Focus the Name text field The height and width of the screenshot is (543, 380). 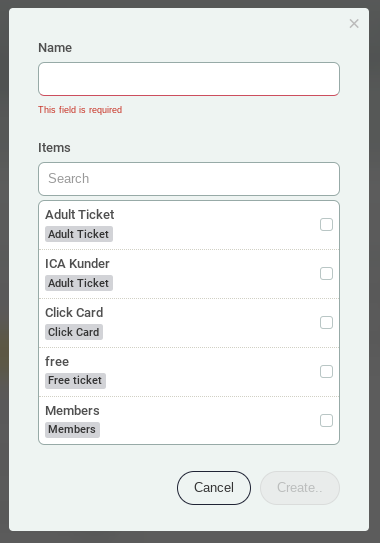[x=189, y=79]
